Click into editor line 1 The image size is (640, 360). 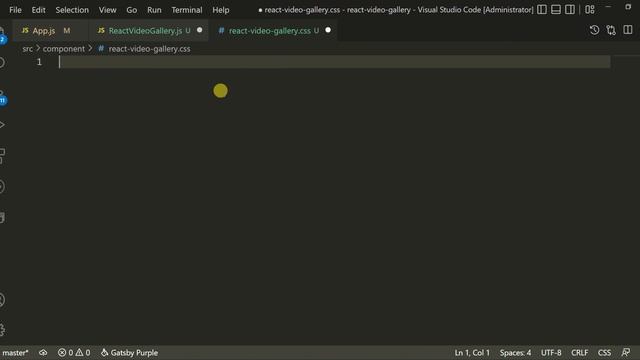coord(335,62)
